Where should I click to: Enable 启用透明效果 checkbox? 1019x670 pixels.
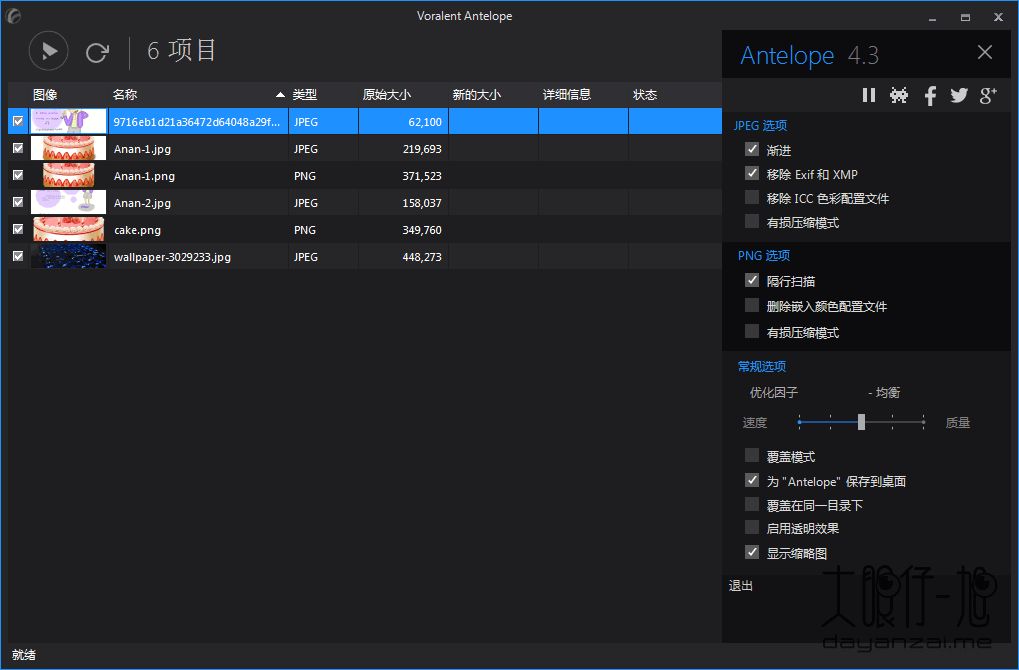pos(752,527)
